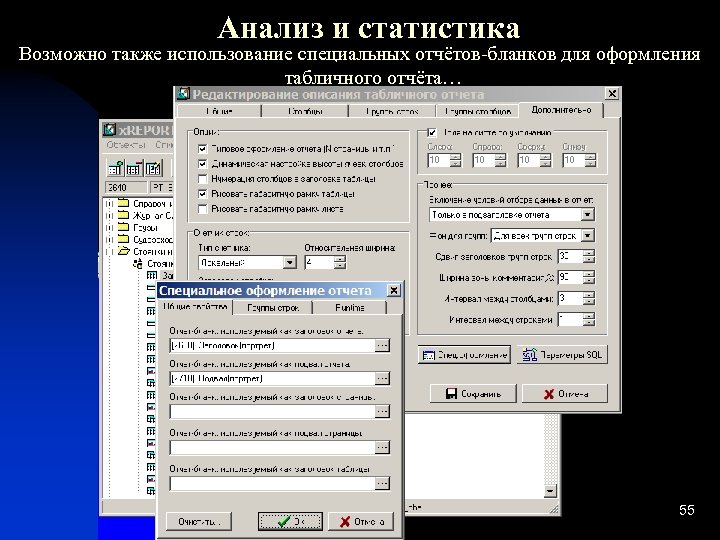Viewport: 720px width, 540px height.
Task: Switch to the Общие tab in report editing dialog
Action: pyautogui.click(x=219, y=111)
